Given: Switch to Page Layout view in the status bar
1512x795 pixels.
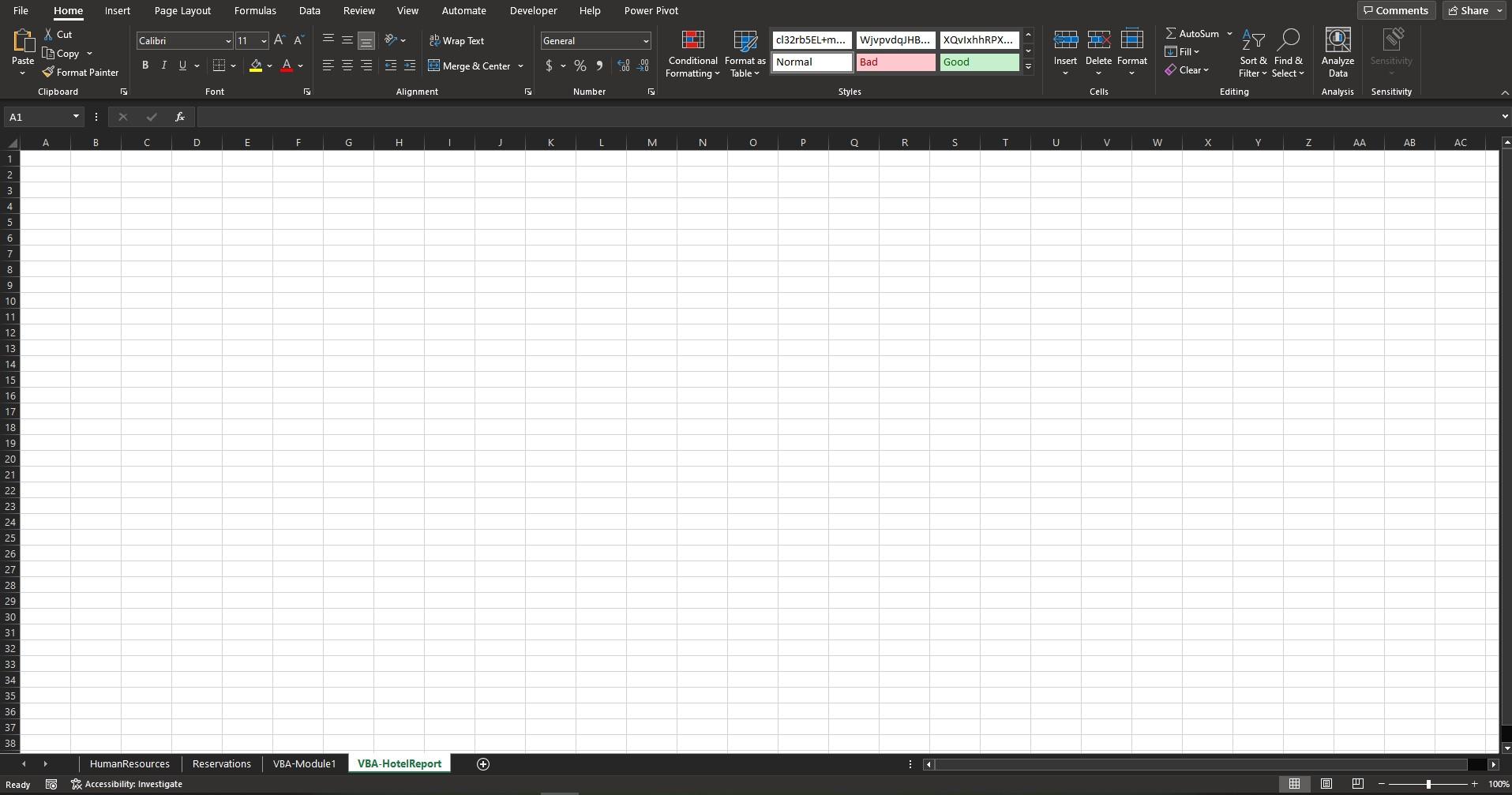Looking at the screenshot, I should point(1326,784).
